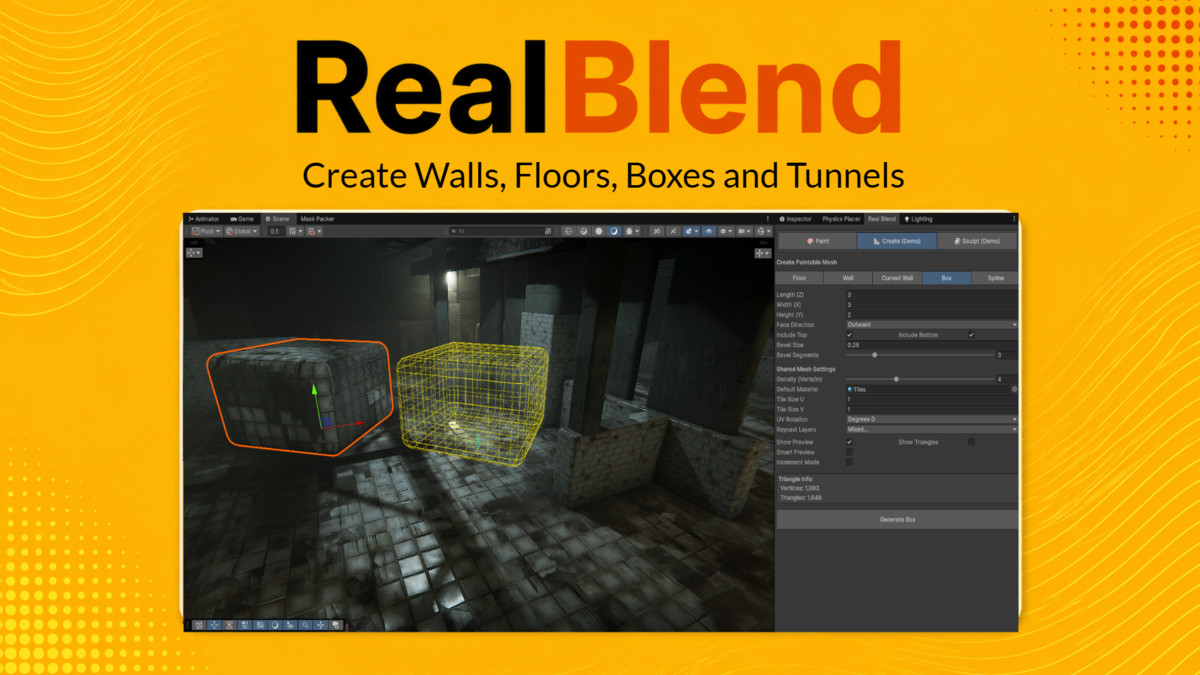Select Sculpt (Demo) mode button
The height and width of the screenshot is (675, 1200).
click(x=978, y=241)
